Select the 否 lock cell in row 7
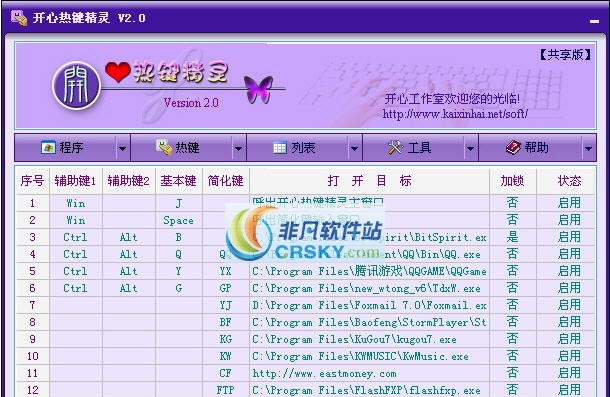This screenshot has width=610, height=397. (512, 306)
